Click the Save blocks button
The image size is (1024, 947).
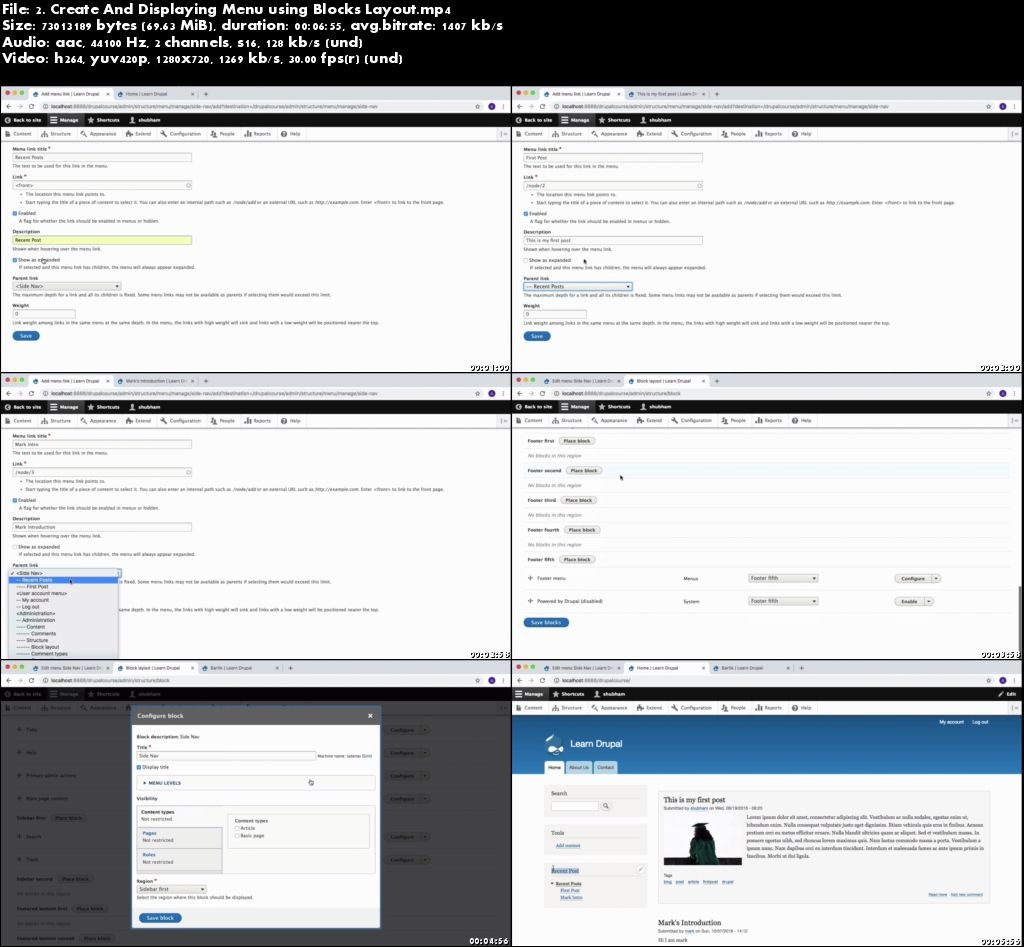tap(546, 622)
